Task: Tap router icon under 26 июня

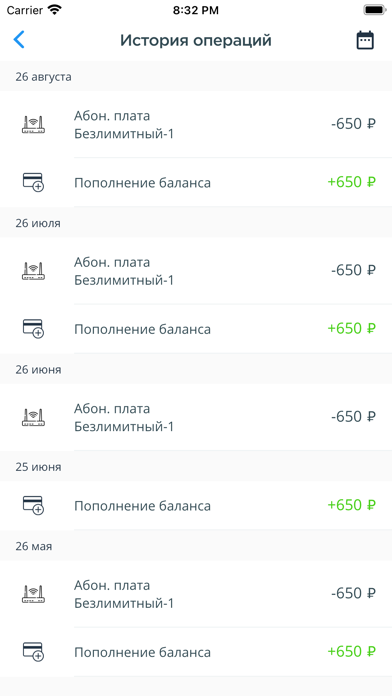Action: (x=34, y=417)
